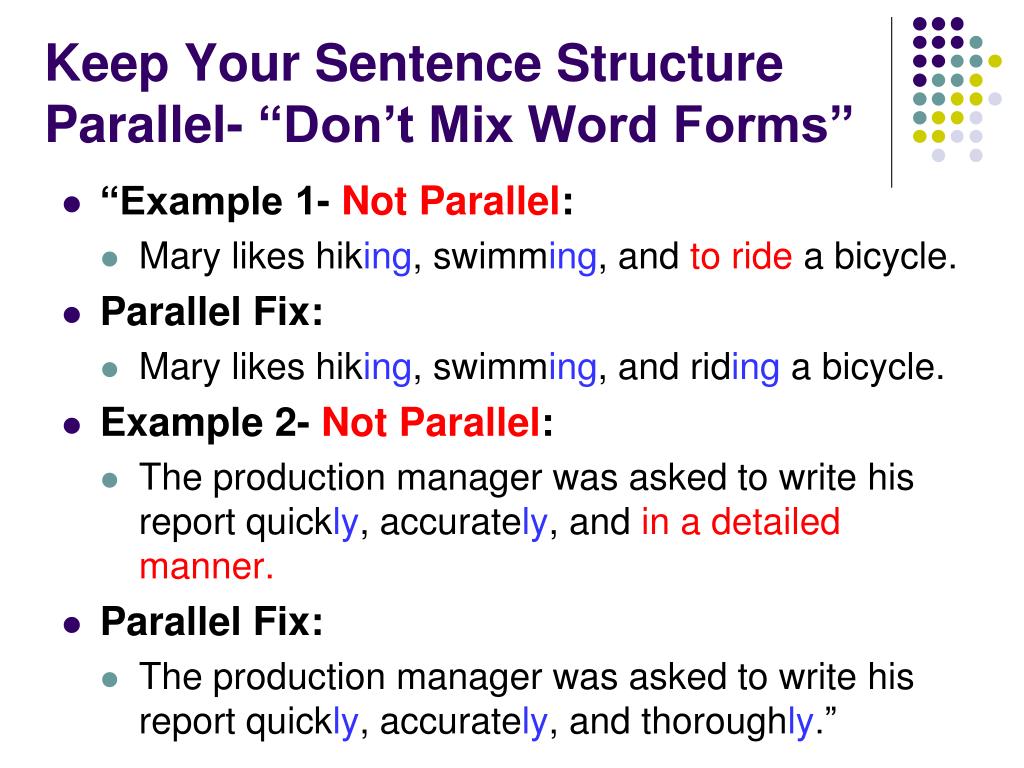The height and width of the screenshot is (768, 1024).
Task: Click the vertical divider line near the title
Action: (891, 103)
